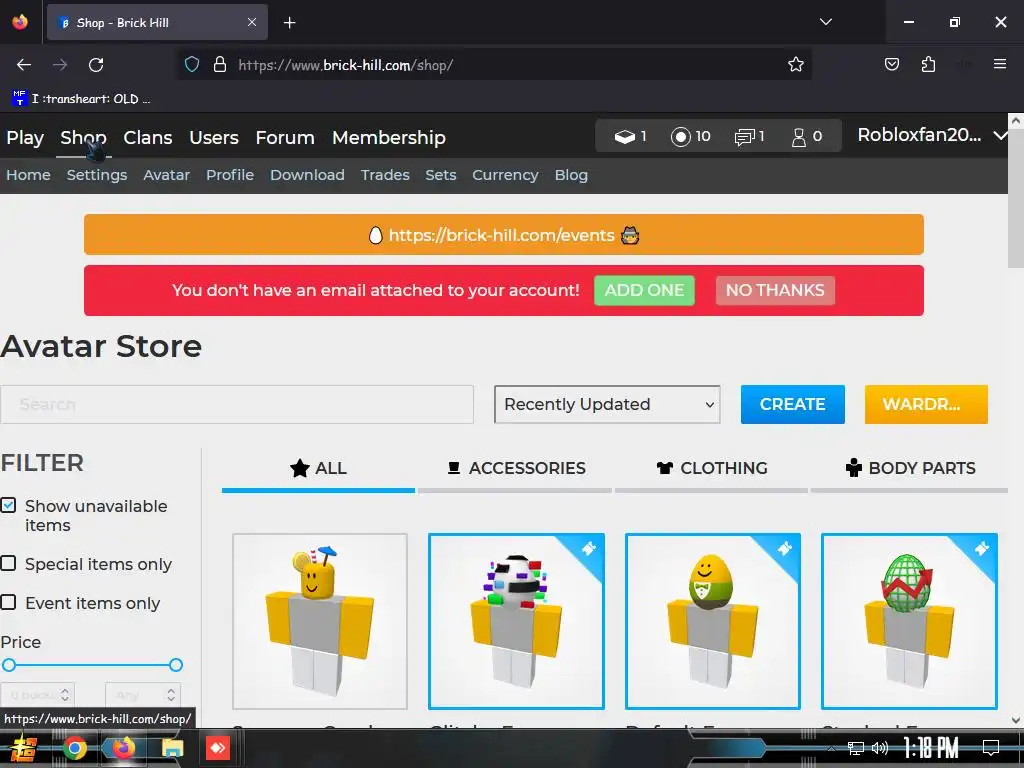This screenshot has width=1024, height=768.
Task: Go back with the browser back arrow
Action: pos(24,65)
